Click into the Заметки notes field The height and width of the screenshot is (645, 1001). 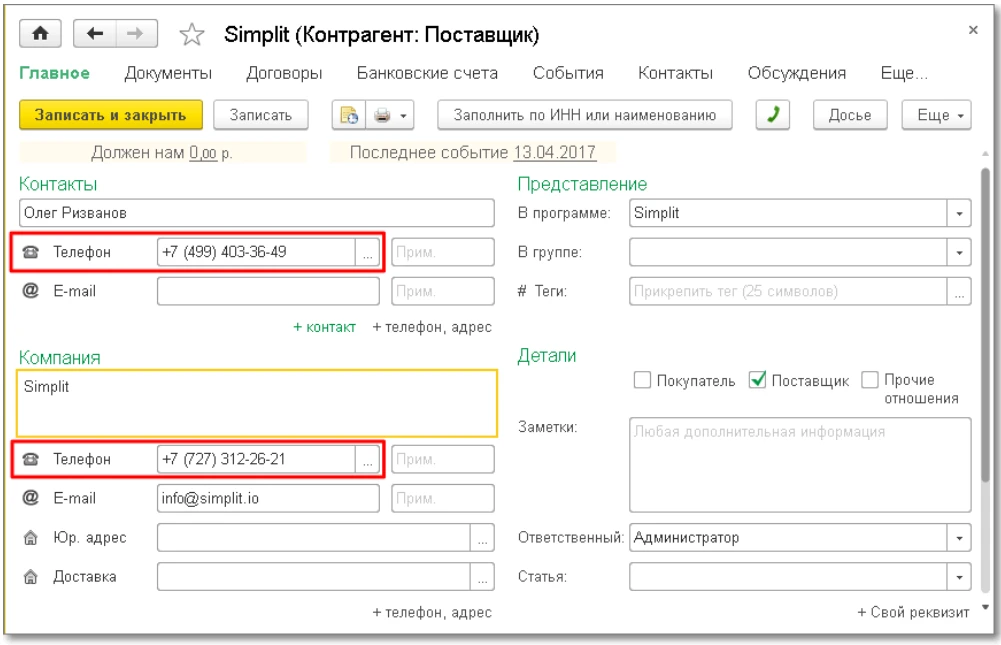[x=800, y=465]
